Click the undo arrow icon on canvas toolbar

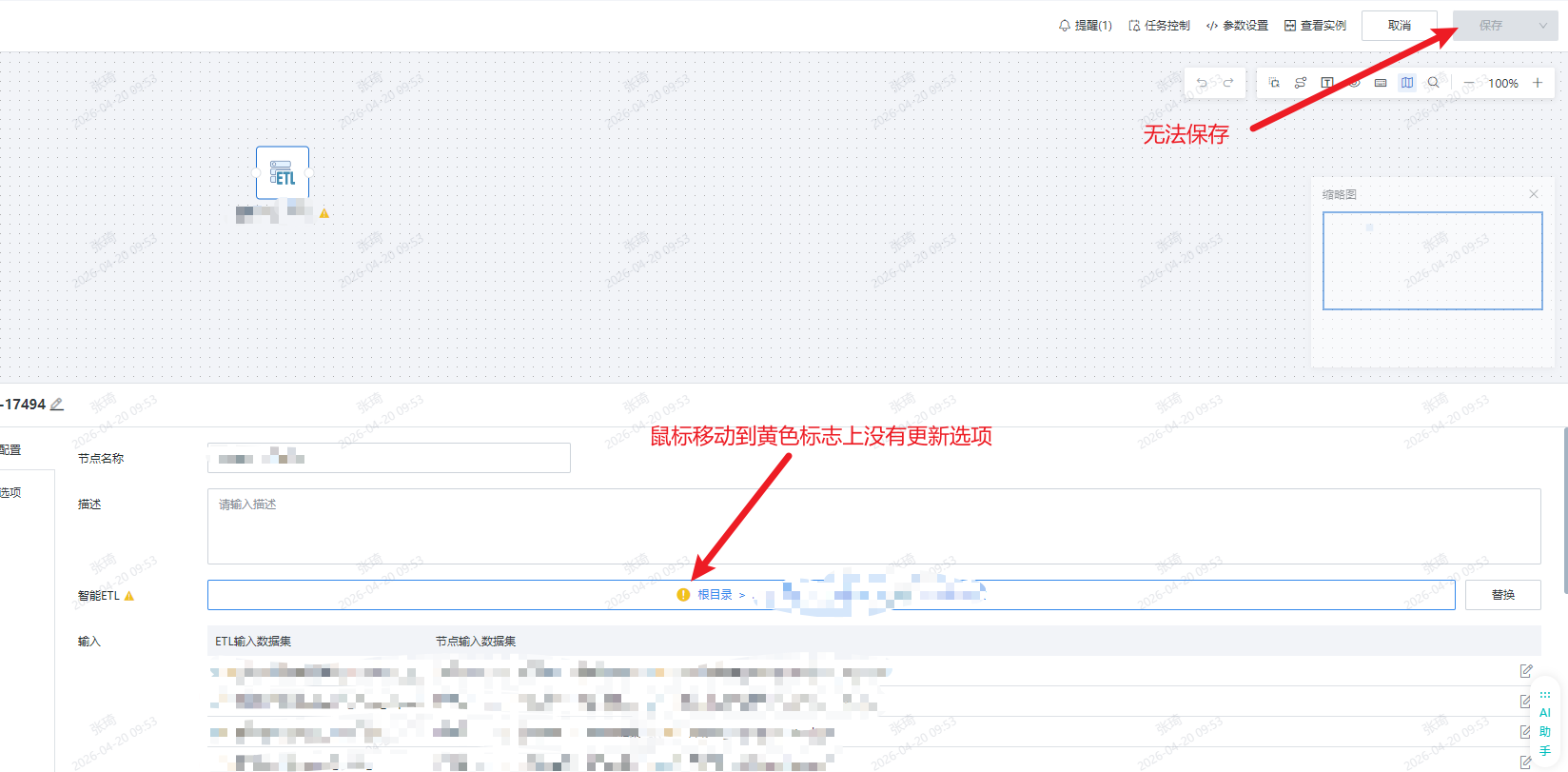click(x=1202, y=83)
